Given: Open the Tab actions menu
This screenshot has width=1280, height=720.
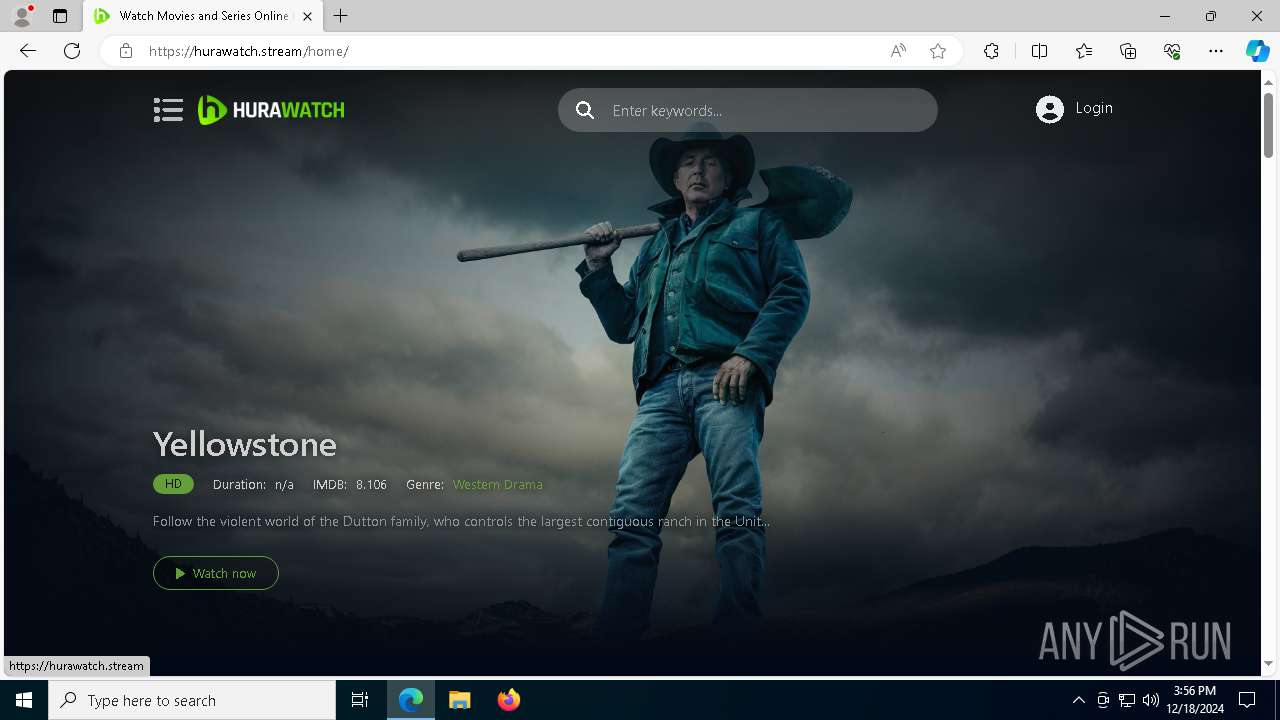Looking at the screenshot, I should pos(60,16).
